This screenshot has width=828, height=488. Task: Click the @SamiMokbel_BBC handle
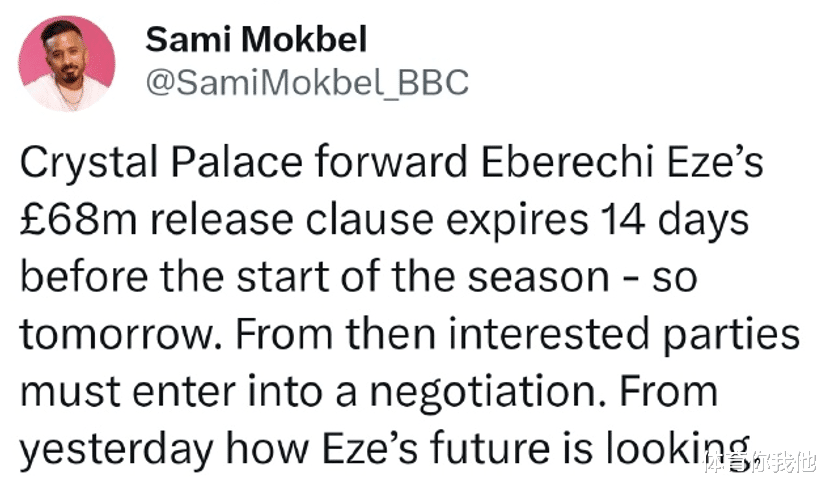coord(306,84)
